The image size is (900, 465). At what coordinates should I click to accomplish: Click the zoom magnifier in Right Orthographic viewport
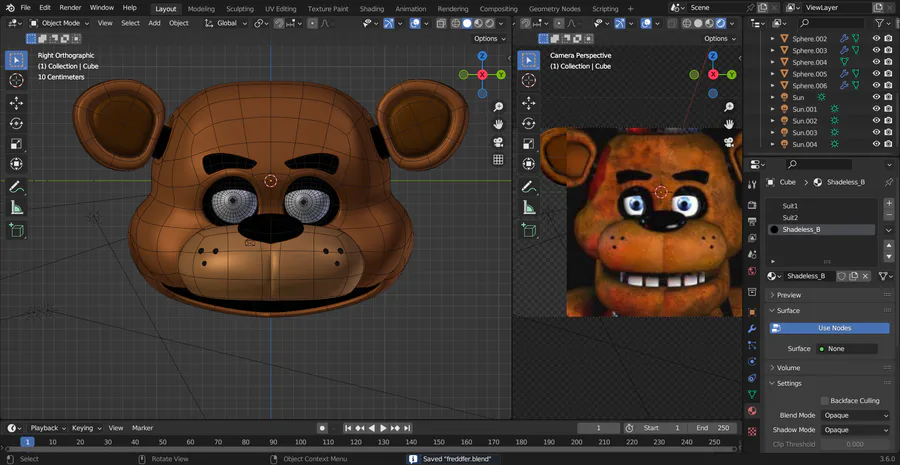[498, 107]
